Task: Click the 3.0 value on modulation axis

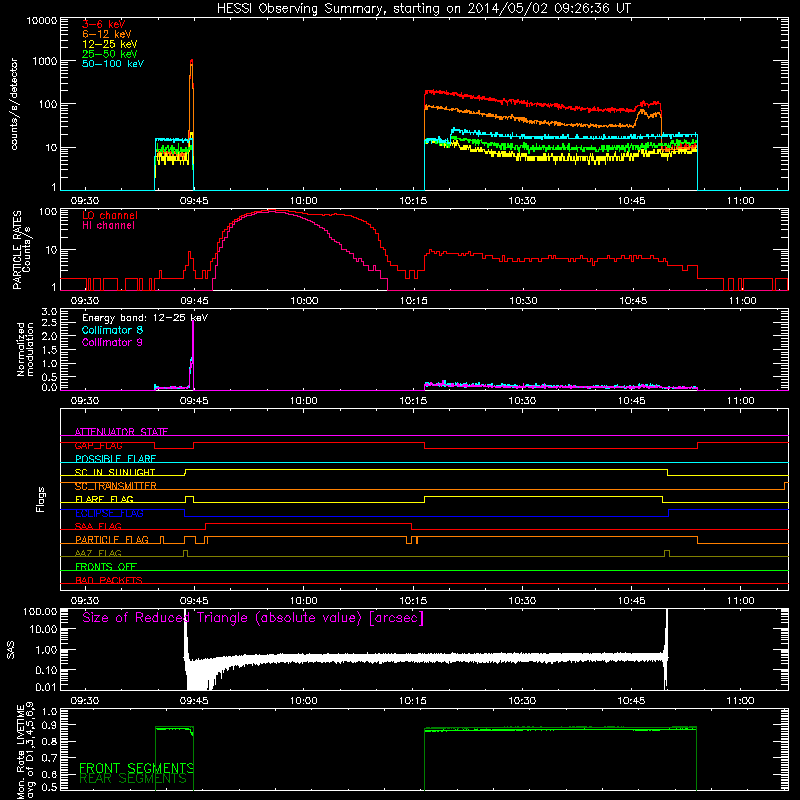Action: [x=49, y=312]
